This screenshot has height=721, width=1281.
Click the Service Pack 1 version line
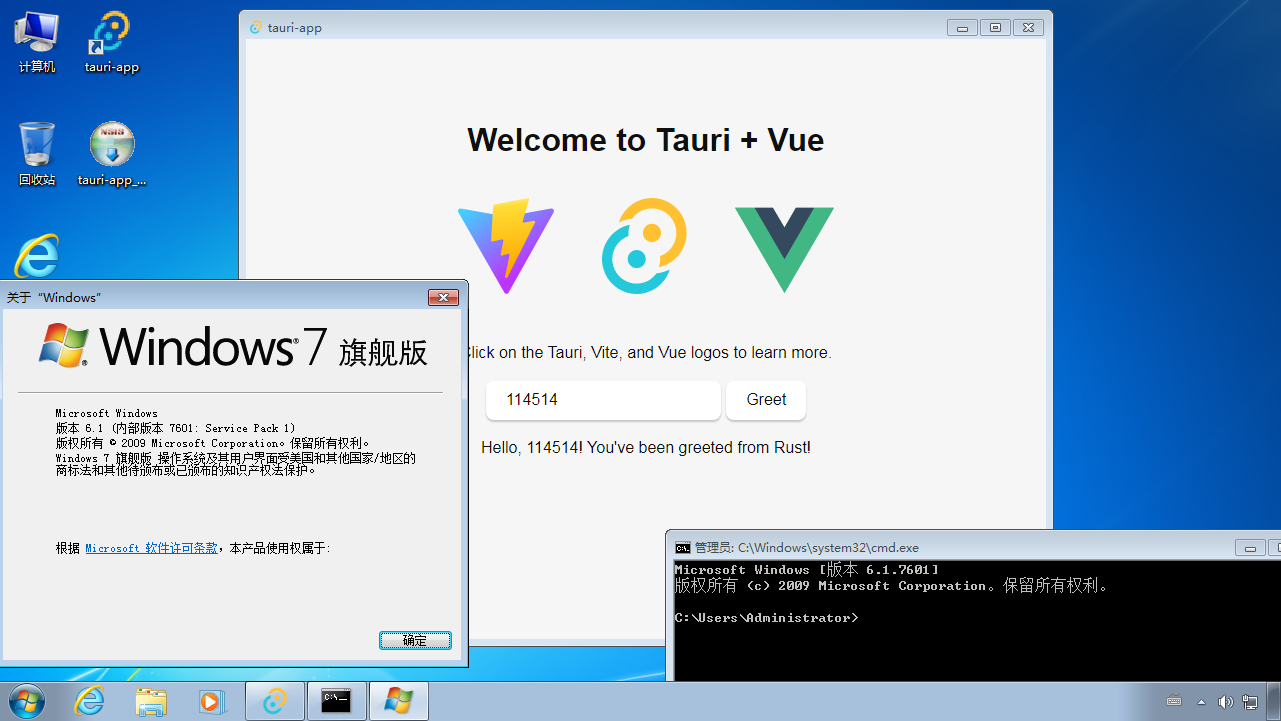(175, 428)
